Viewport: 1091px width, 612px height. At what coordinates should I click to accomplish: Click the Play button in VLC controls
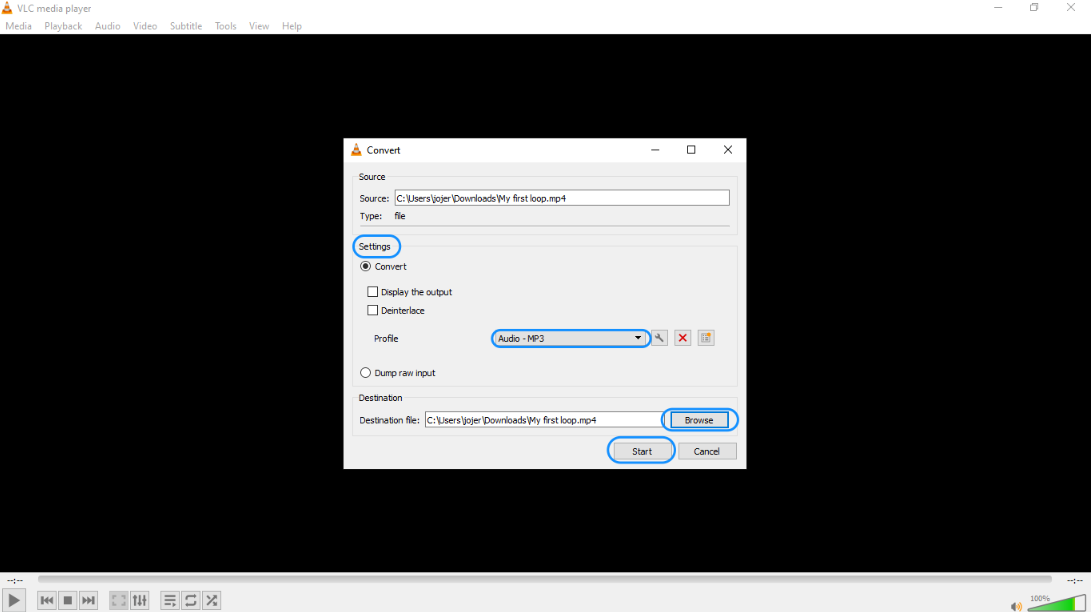click(13, 600)
